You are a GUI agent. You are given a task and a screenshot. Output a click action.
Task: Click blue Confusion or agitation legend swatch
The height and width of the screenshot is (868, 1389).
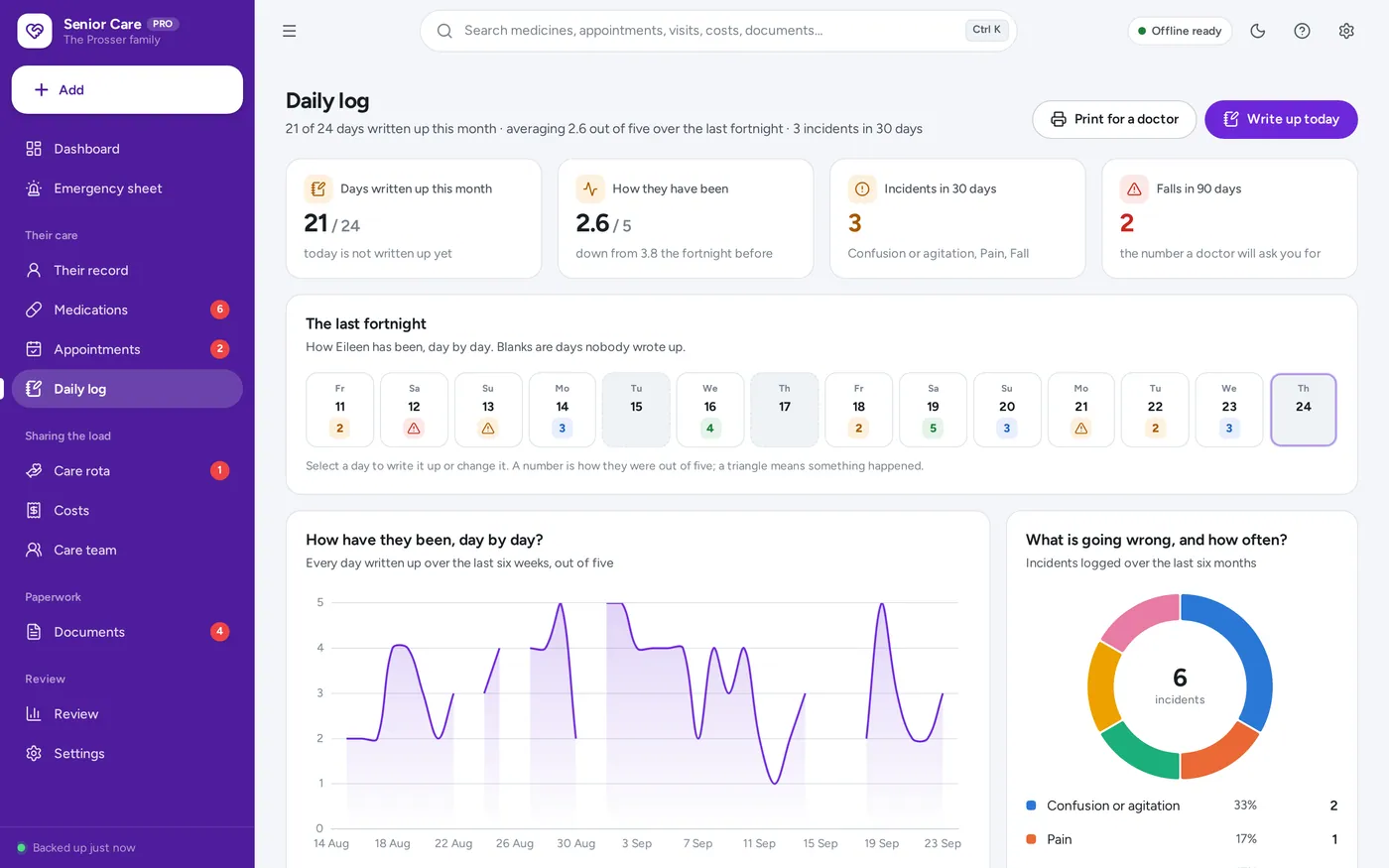(1031, 806)
